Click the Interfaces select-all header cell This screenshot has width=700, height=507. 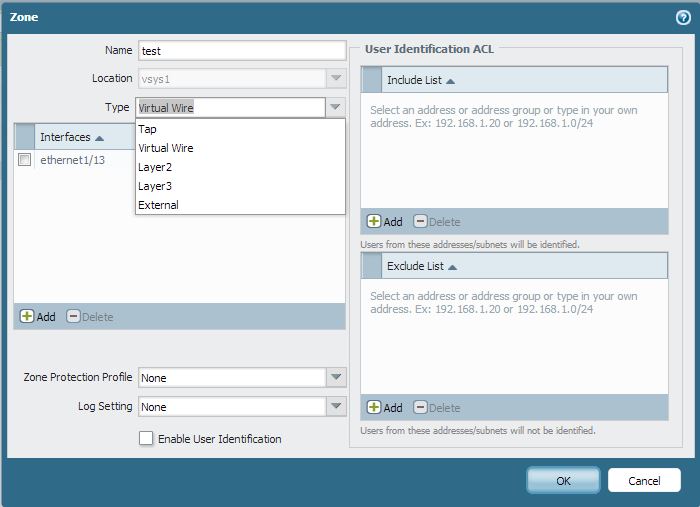[25, 137]
